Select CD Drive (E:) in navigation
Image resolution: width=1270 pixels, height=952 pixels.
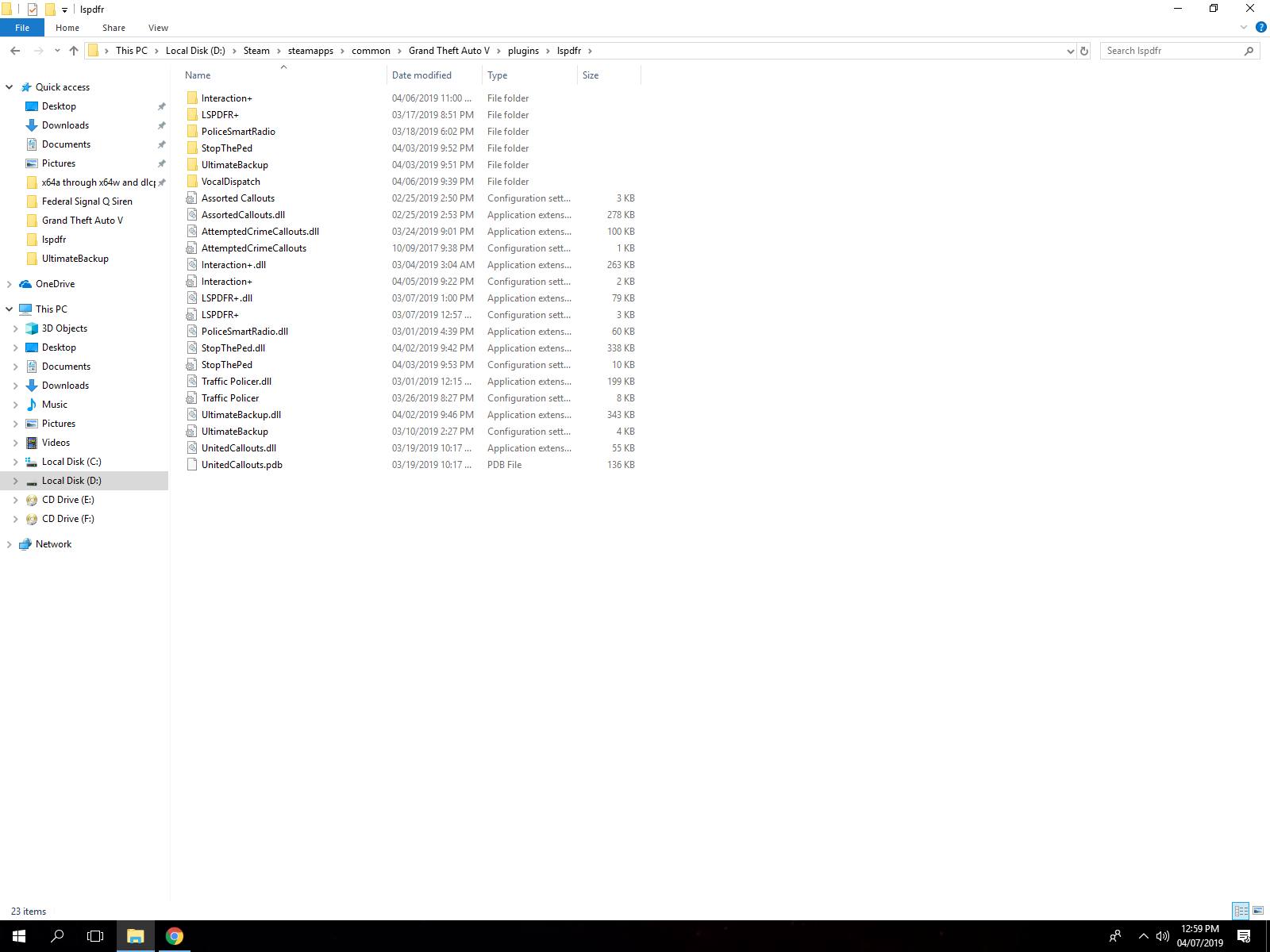click(x=68, y=500)
